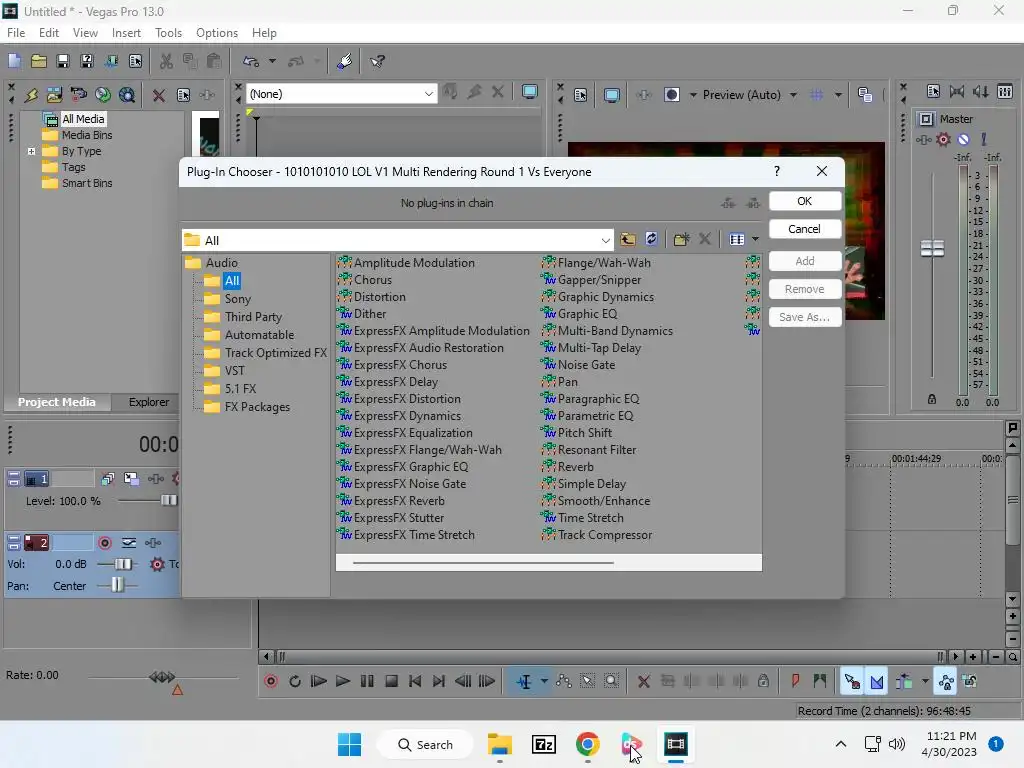Click Go to Start transport icon
The image size is (1024, 768).
[x=415, y=681]
